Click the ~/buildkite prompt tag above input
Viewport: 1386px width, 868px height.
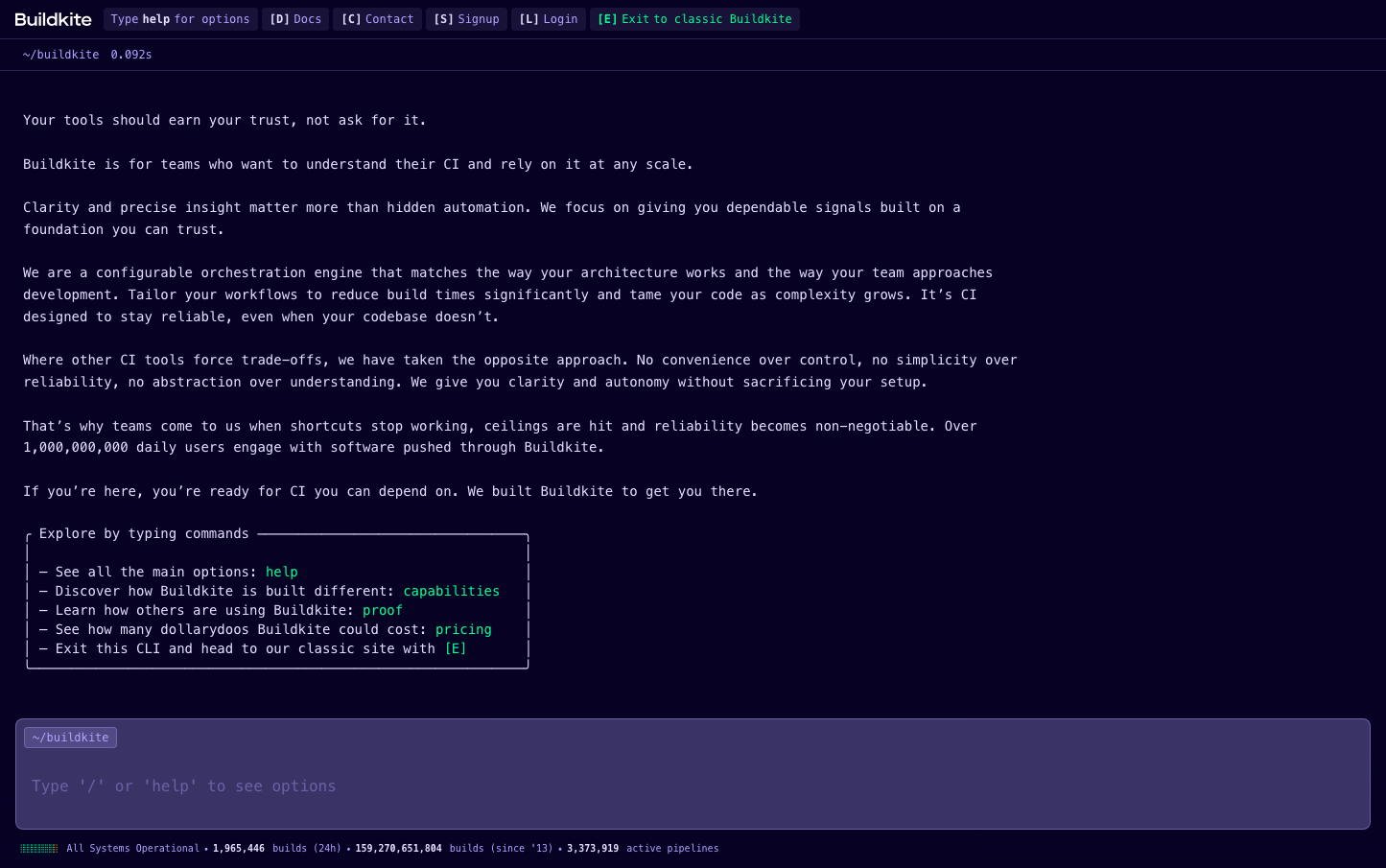click(x=70, y=738)
